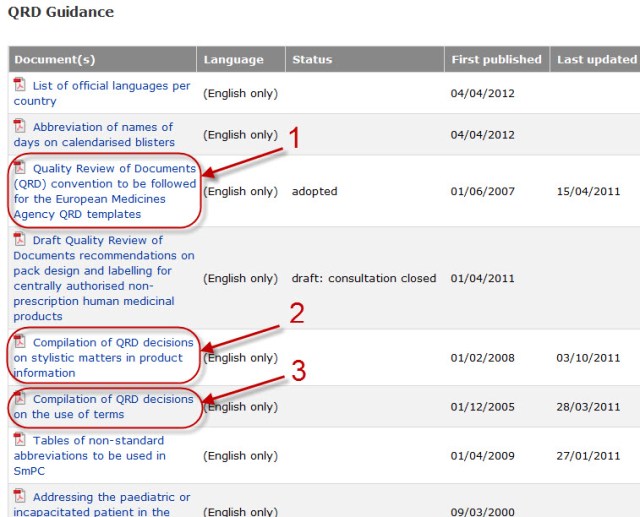Click the Language column header
Viewport: 640px width, 517px height.
point(234,60)
